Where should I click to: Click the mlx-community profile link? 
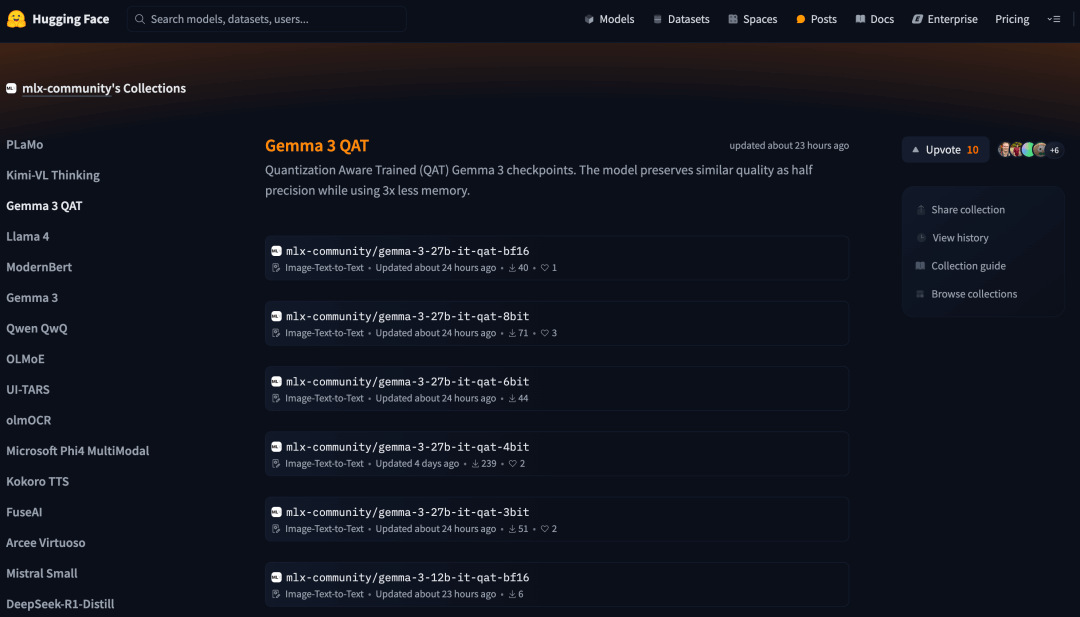[x=66, y=88]
